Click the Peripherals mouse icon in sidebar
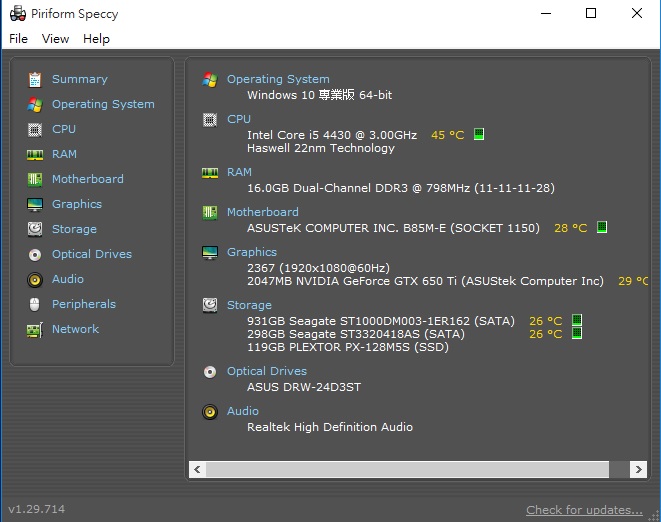The width and height of the screenshot is (661, 522). [35, 304]
